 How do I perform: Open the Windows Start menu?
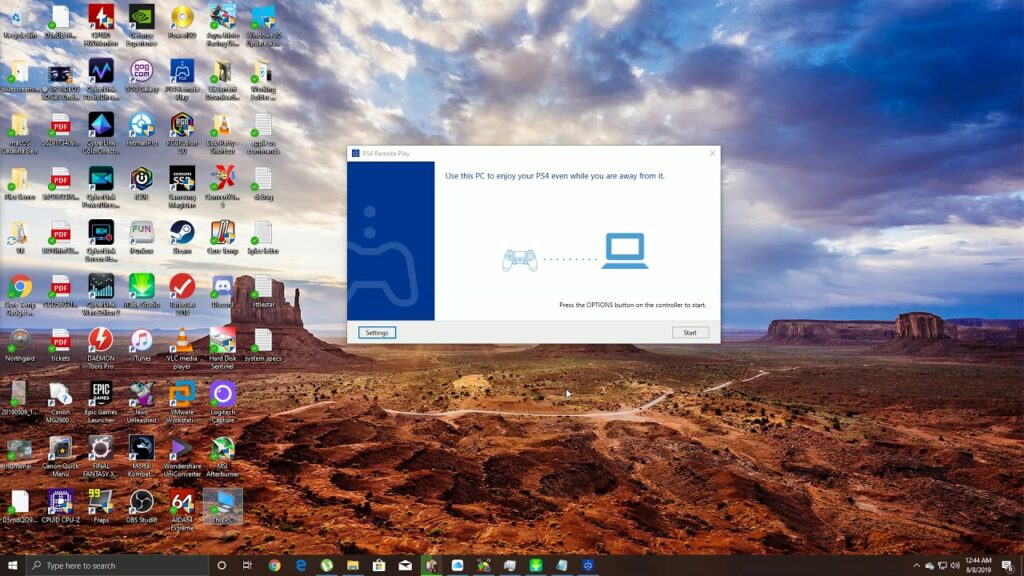[x=10, y=565]
